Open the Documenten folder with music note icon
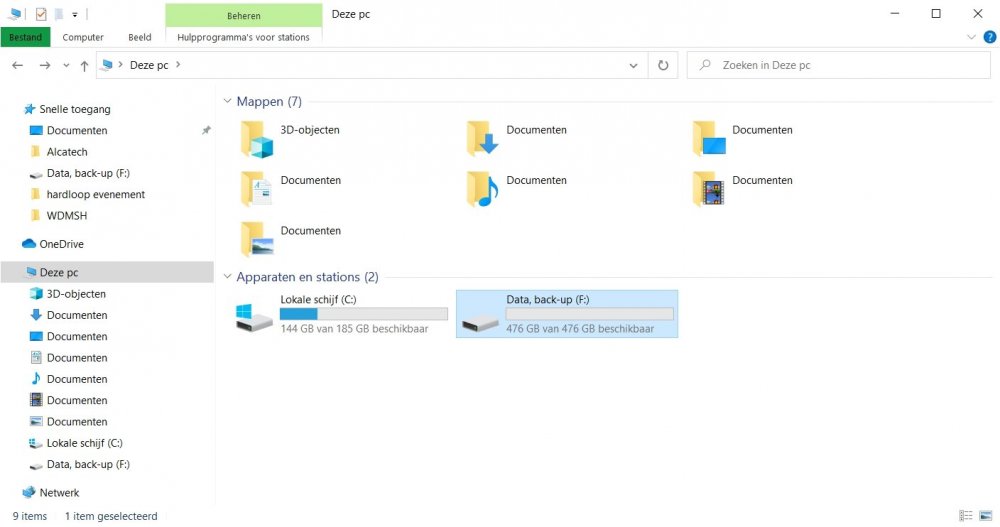This screenshot has height=527, width=1000. pos(517,189)
